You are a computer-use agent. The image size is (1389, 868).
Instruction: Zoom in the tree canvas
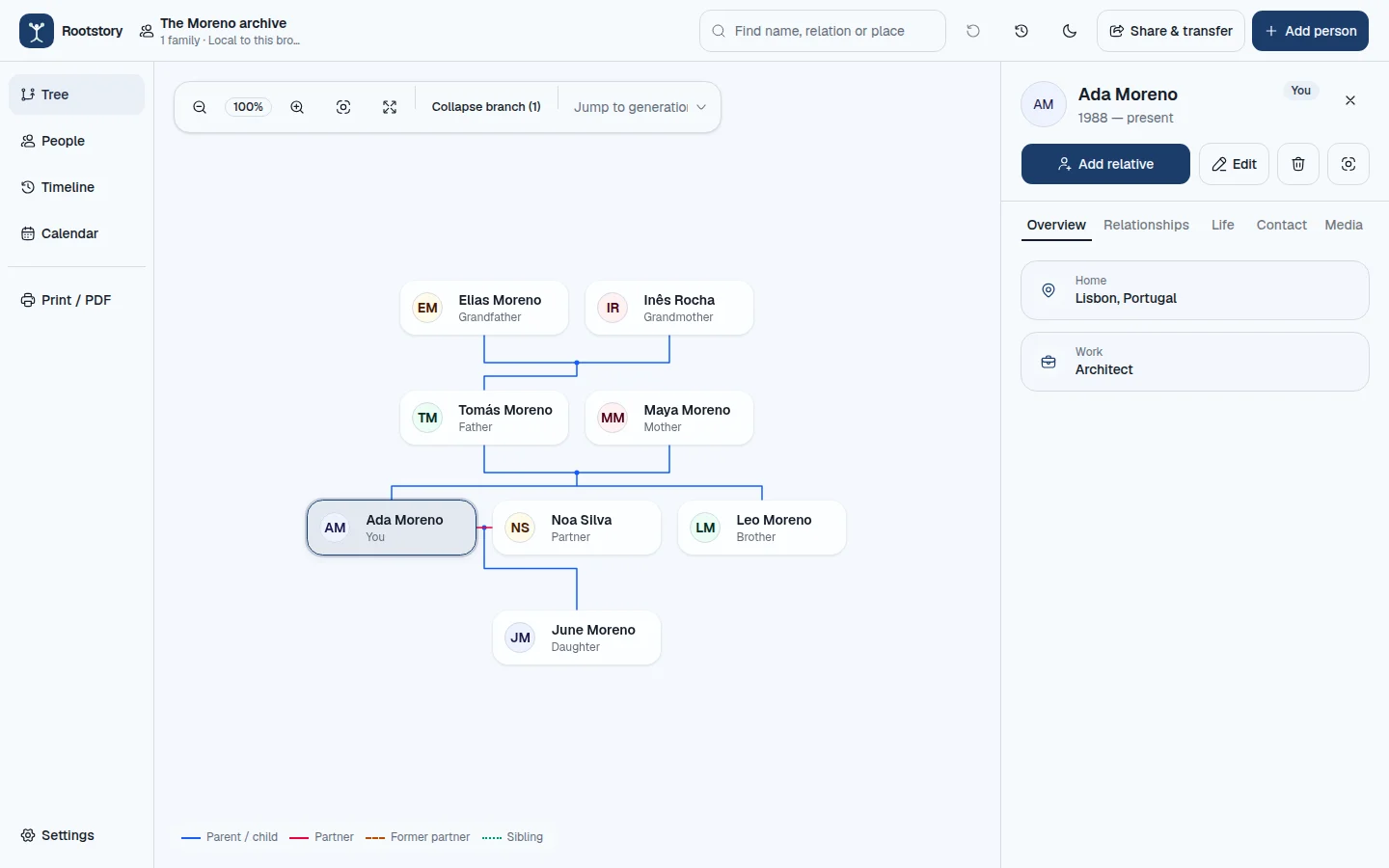click(297, 107)
